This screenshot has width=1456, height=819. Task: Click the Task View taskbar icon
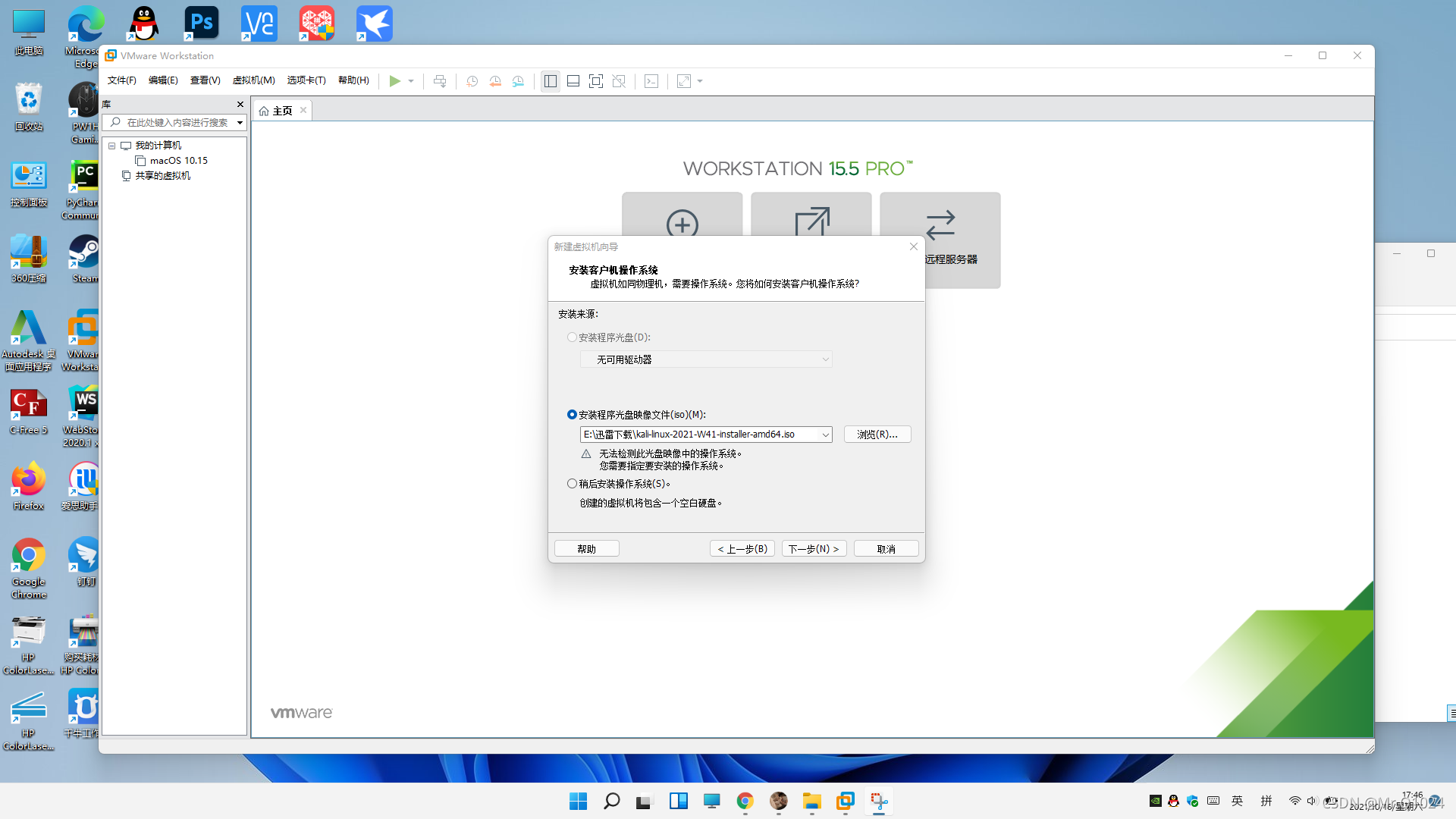click(645, 801)
